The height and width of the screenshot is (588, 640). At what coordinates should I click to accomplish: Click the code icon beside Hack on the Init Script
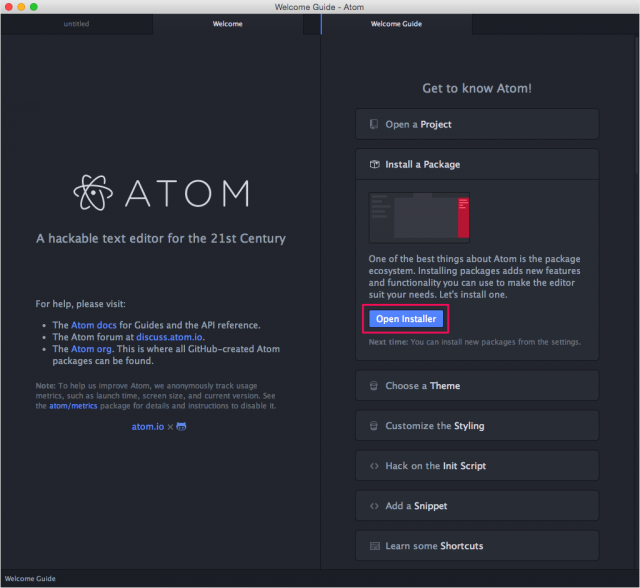[x=374, y=466]
